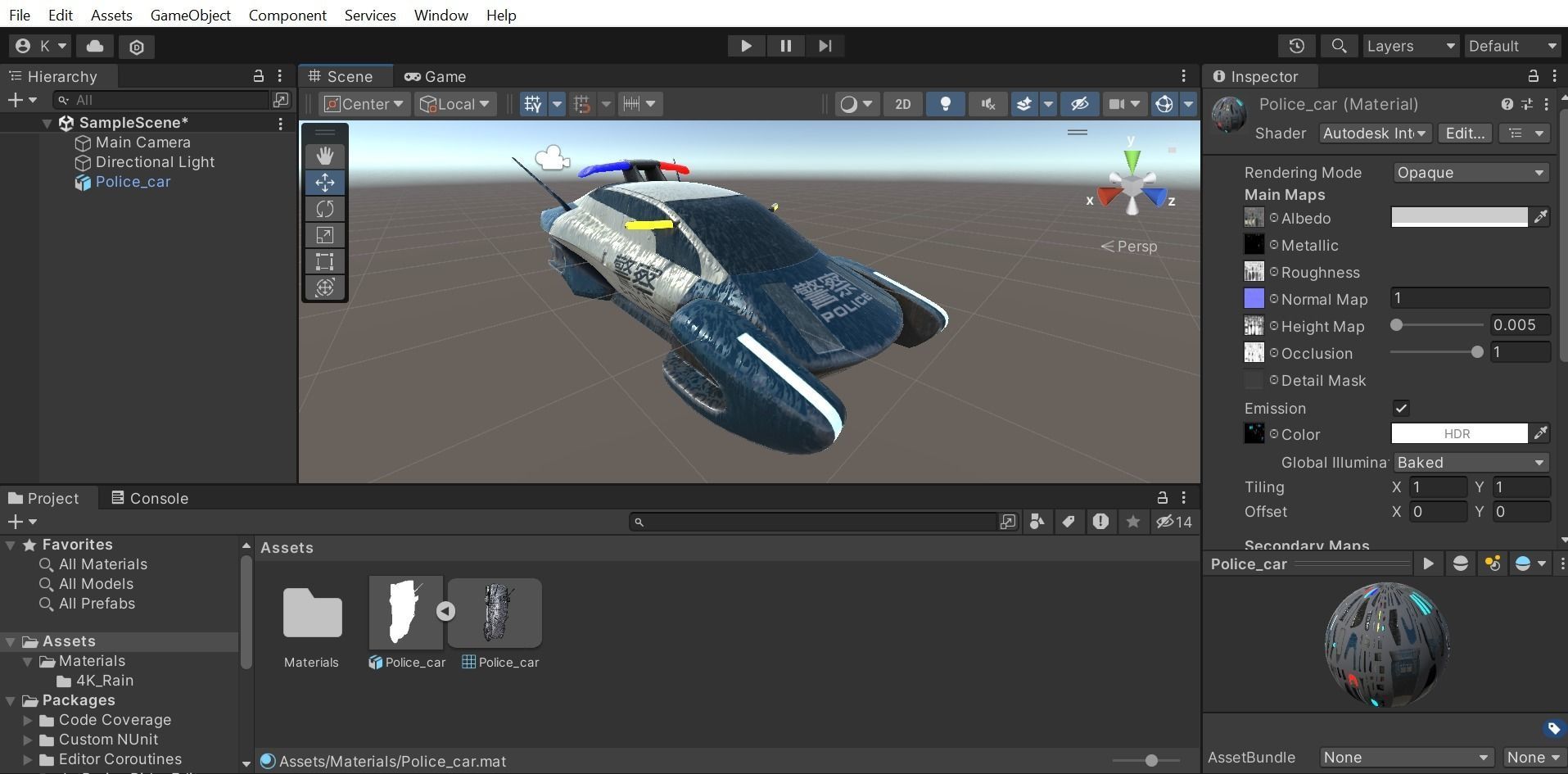The height and width of the screenshot is (774, 1568).
Task: Click the Emission HDR color swatch
Action: point(1459,434)
